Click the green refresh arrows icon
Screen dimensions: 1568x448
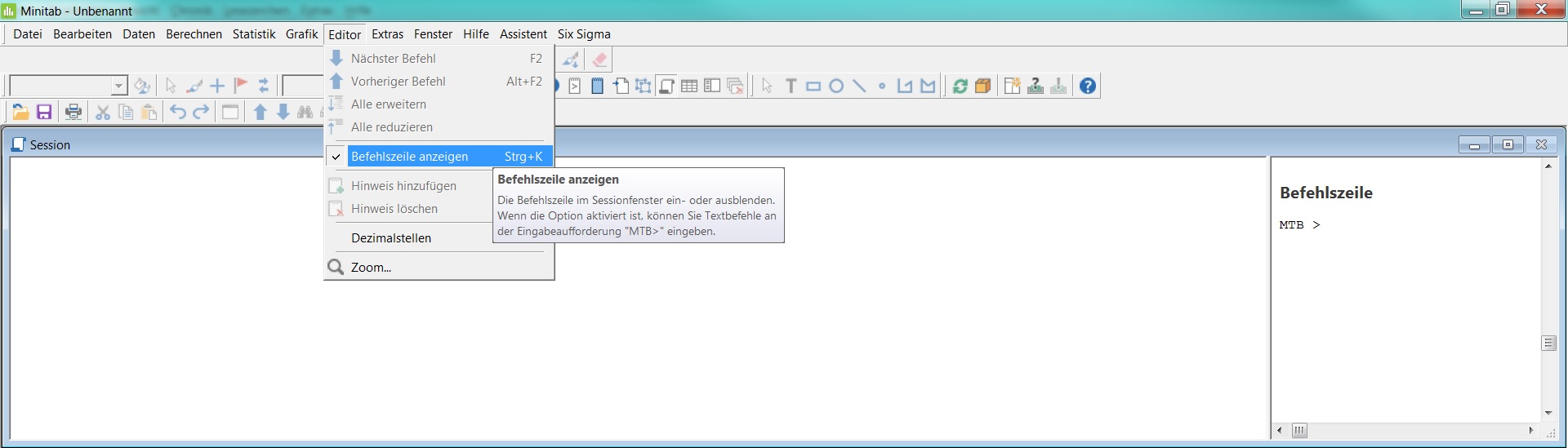tap(960, 86)
